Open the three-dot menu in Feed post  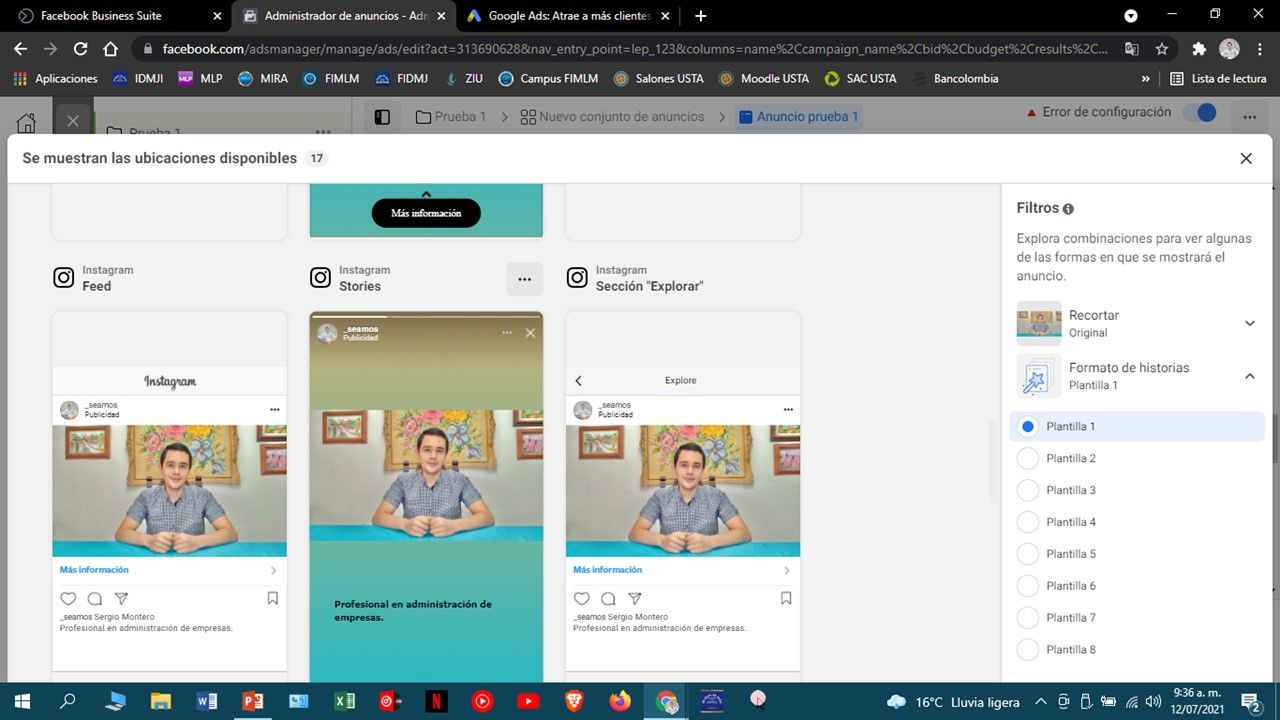tap(275, 410)
